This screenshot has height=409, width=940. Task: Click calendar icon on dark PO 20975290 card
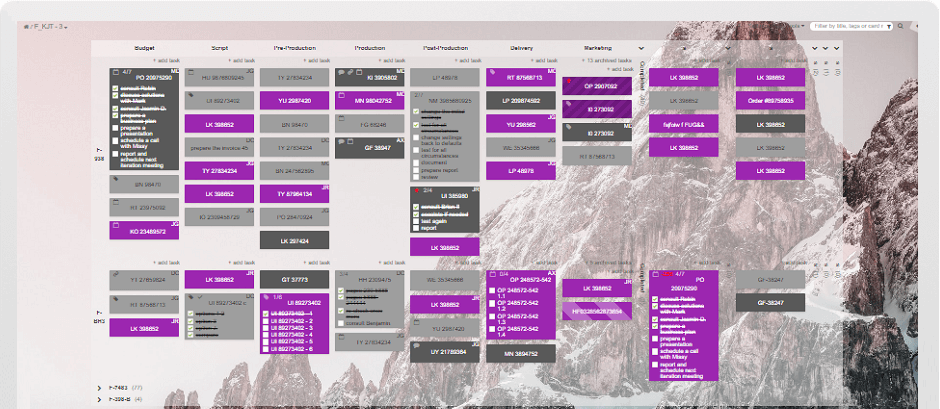point(116,72)
